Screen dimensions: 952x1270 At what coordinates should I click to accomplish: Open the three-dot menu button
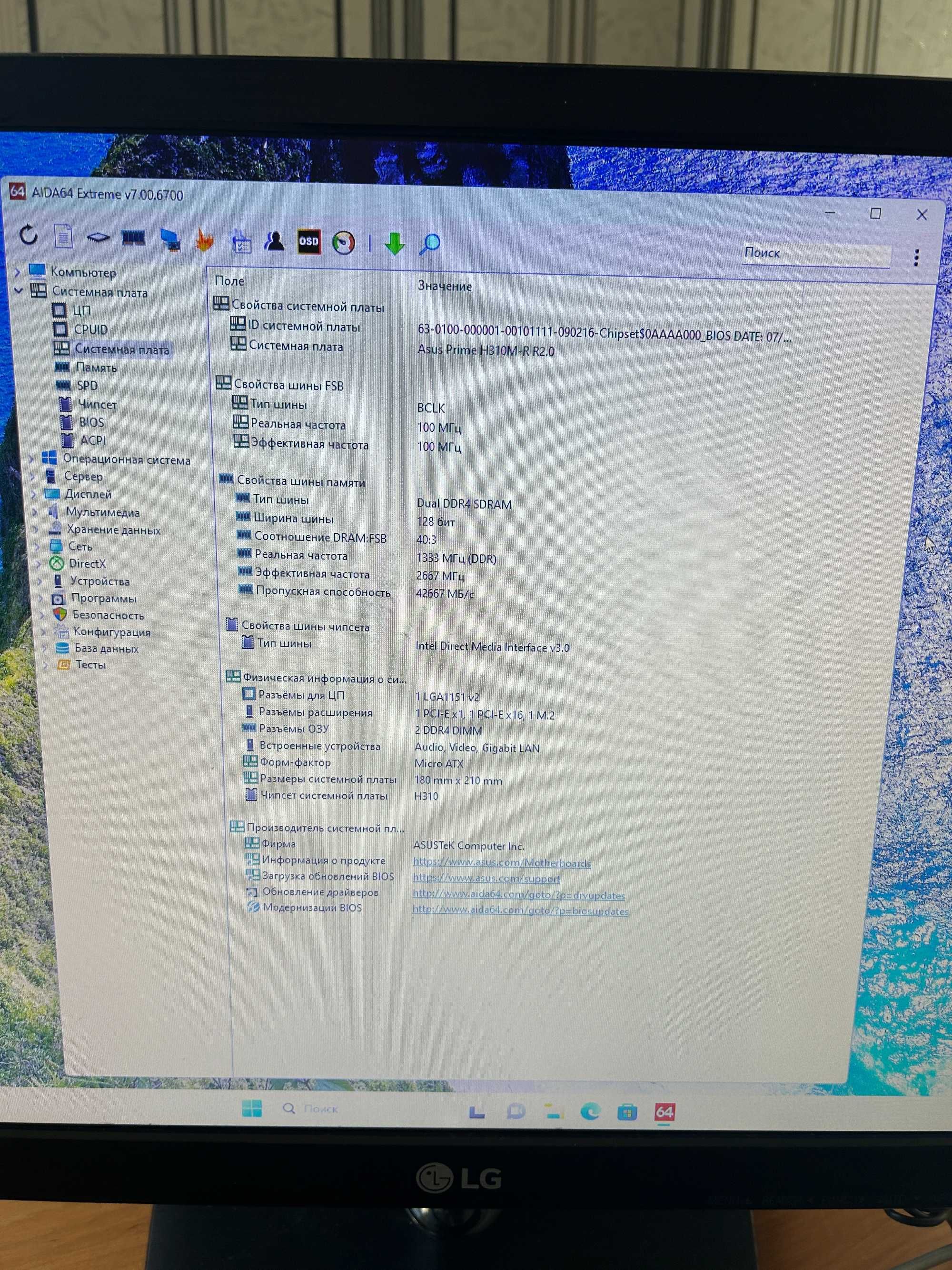pos(916,258)
